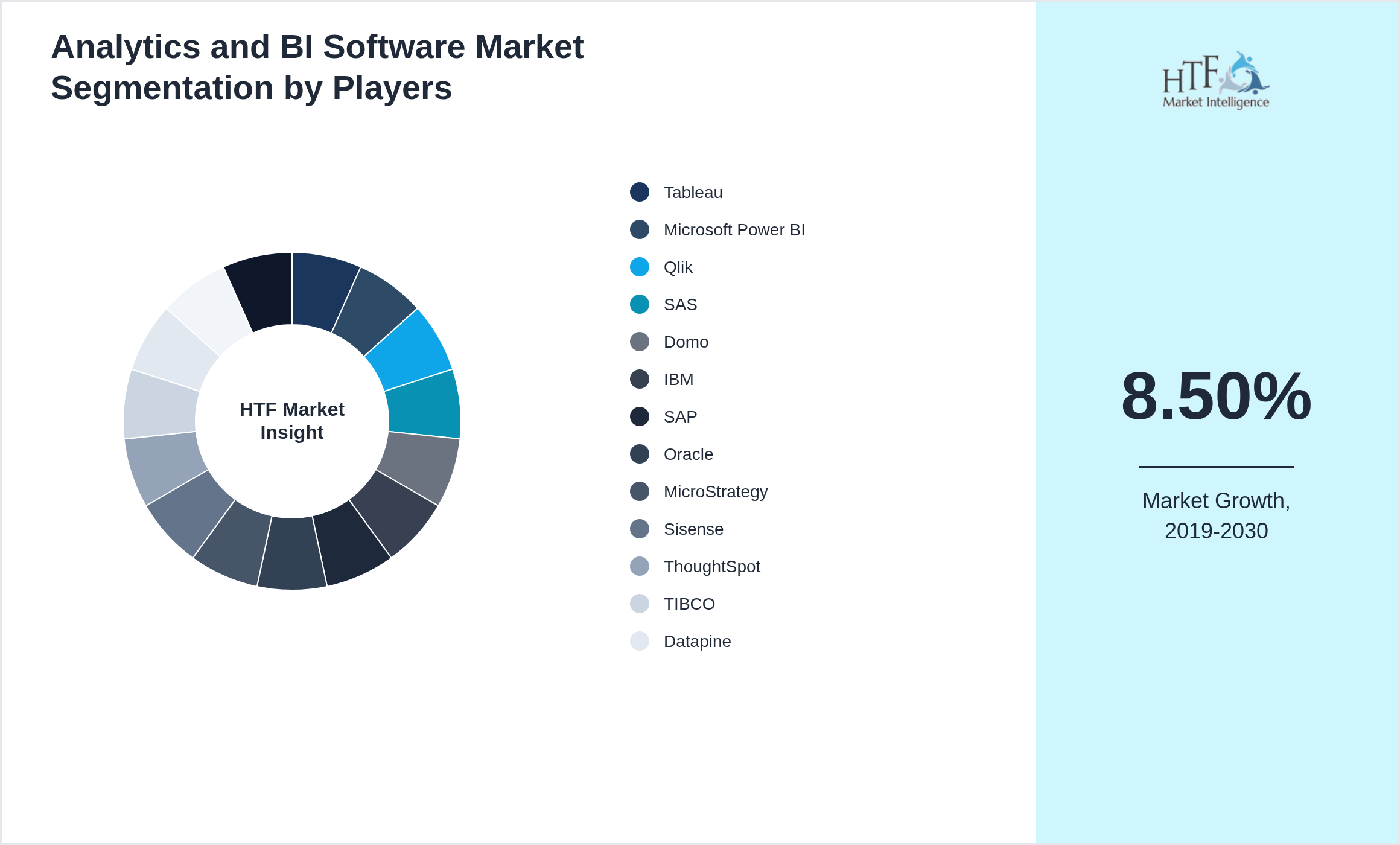This screenshot has height=845, width=1400.
Task: Select the Oracle legend label
Action: 689,454
